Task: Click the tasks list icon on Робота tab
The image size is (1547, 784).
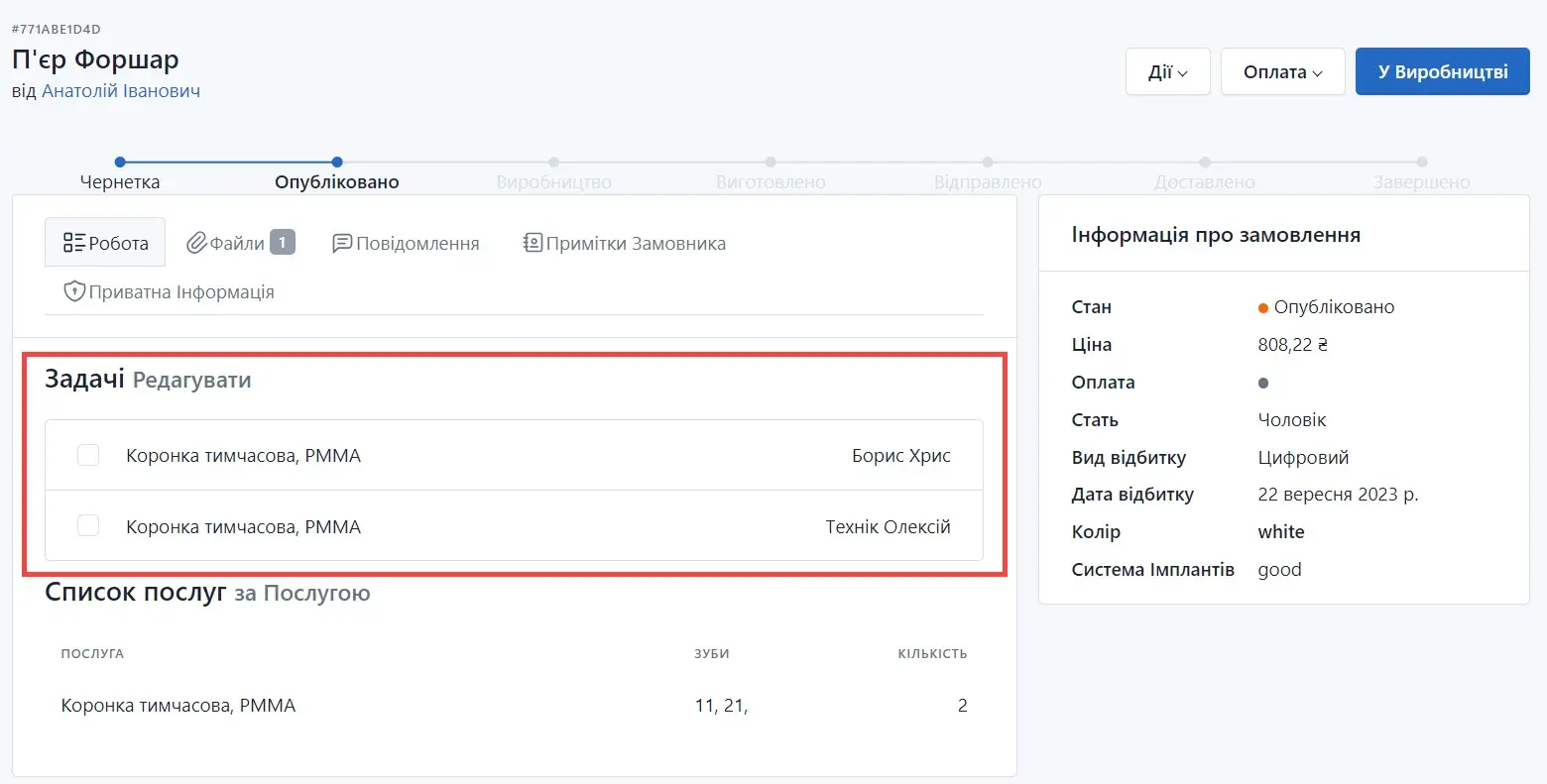Action: [x=74, y=243]
